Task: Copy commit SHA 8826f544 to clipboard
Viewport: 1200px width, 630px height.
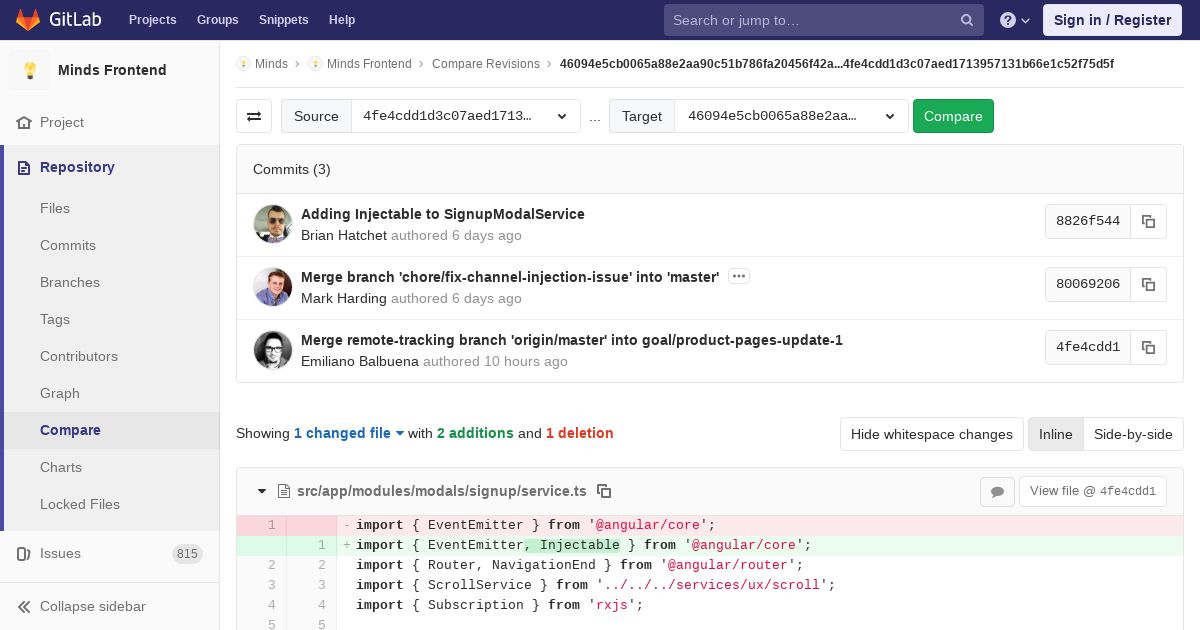Action: click(x=1148, y=221)
